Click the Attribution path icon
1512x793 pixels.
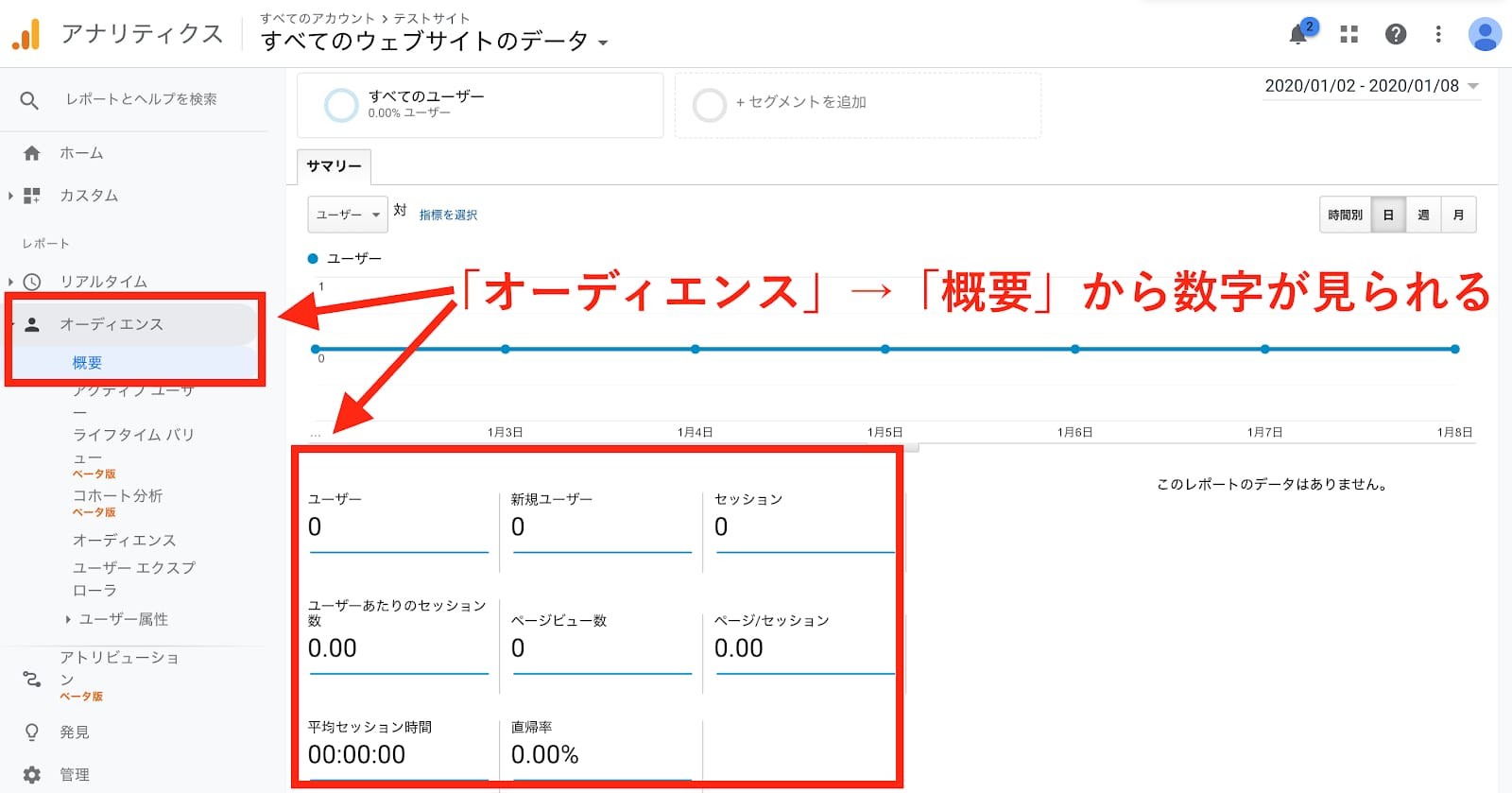(x=32, y=679)
